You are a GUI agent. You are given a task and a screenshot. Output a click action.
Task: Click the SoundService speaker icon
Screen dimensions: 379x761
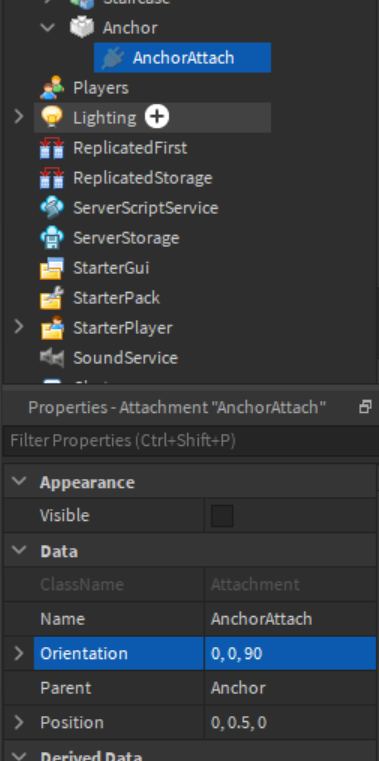pyautogui.click(x=52, y=358)
